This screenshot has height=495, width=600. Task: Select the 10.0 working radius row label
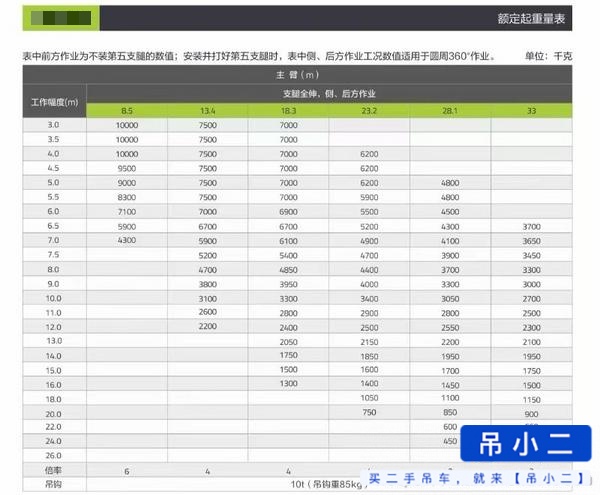54,298
